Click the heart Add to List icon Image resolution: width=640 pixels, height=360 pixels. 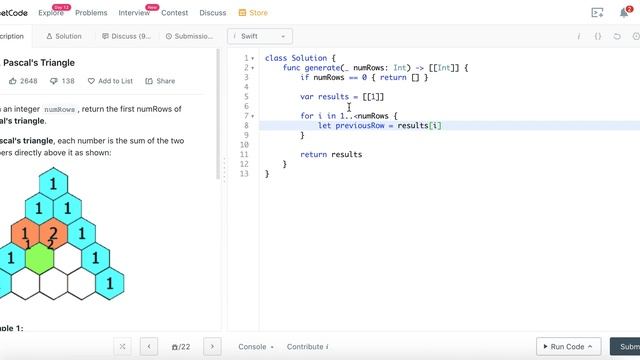91,81
